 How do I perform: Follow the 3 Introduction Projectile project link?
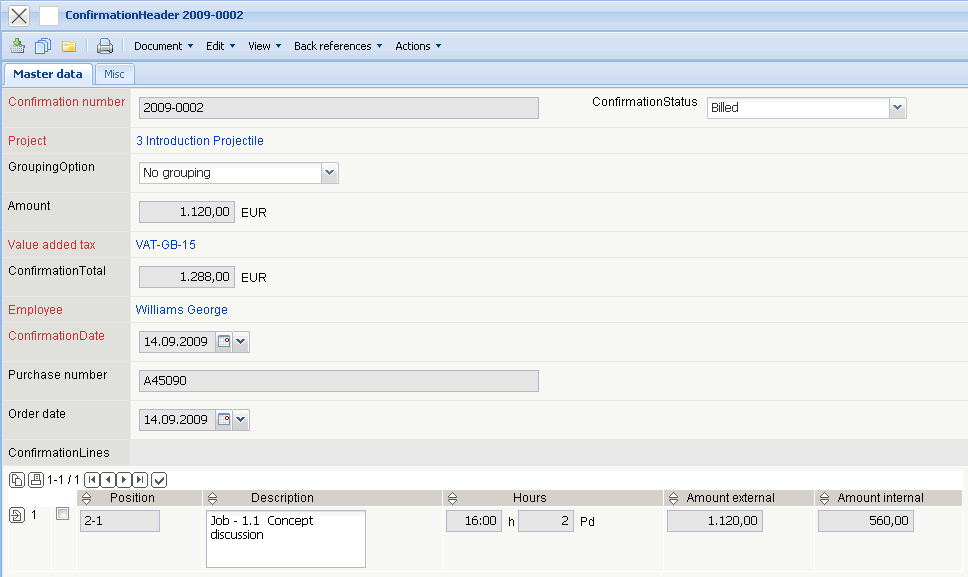(200, 141)
